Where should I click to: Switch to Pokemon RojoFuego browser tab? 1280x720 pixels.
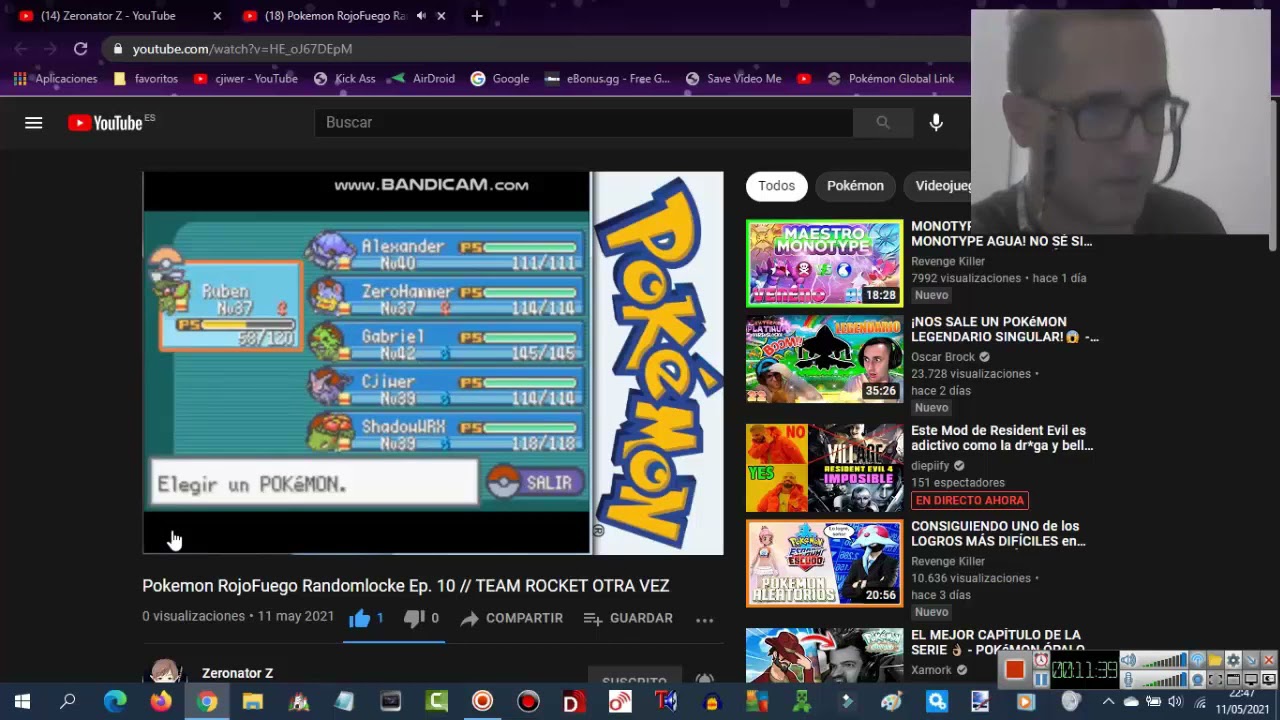click(336, 16)
